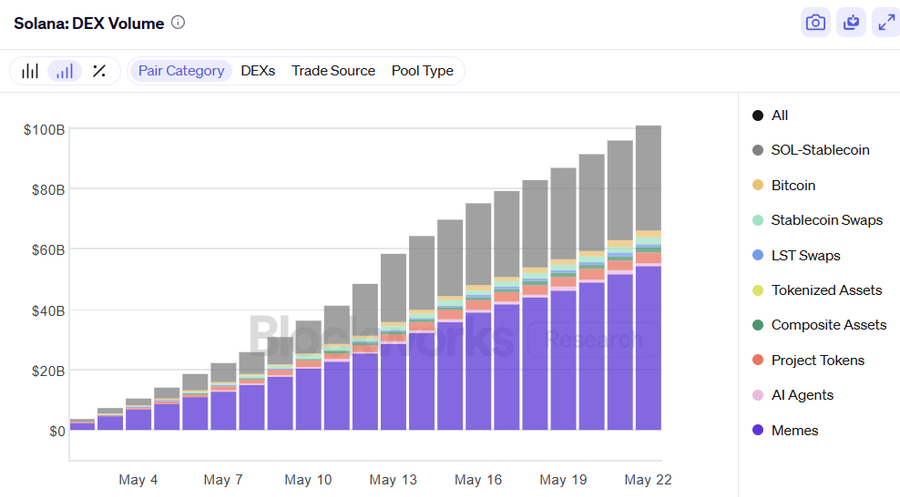Image resolution: width=900 pixels, height=497 pixels.
Task: Select the cumulative bar chart view
Action: 65,71
